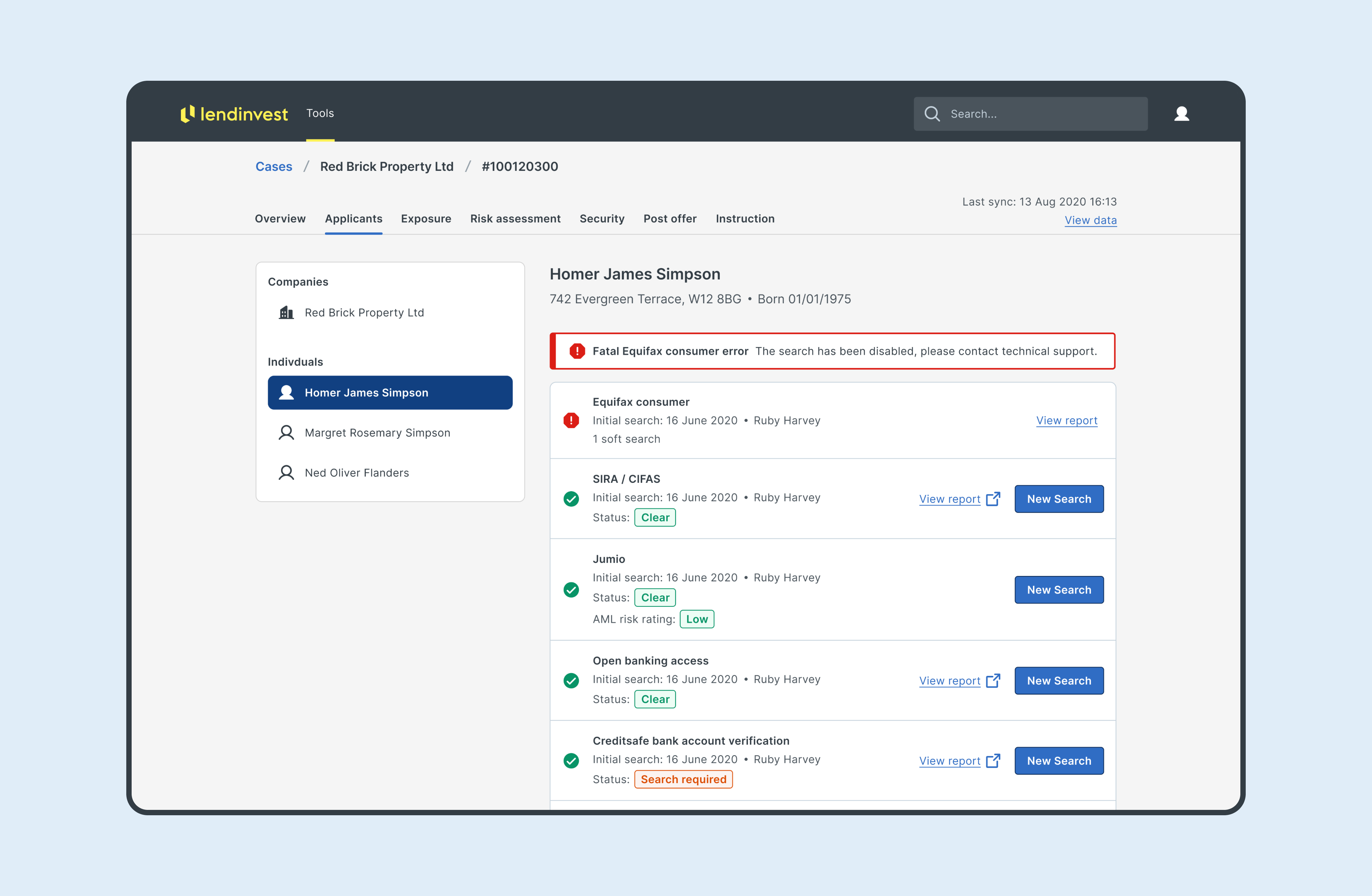The image size is (1372, 896).
Task: Open the user profile icon
Action: [x=1181, y=114]
